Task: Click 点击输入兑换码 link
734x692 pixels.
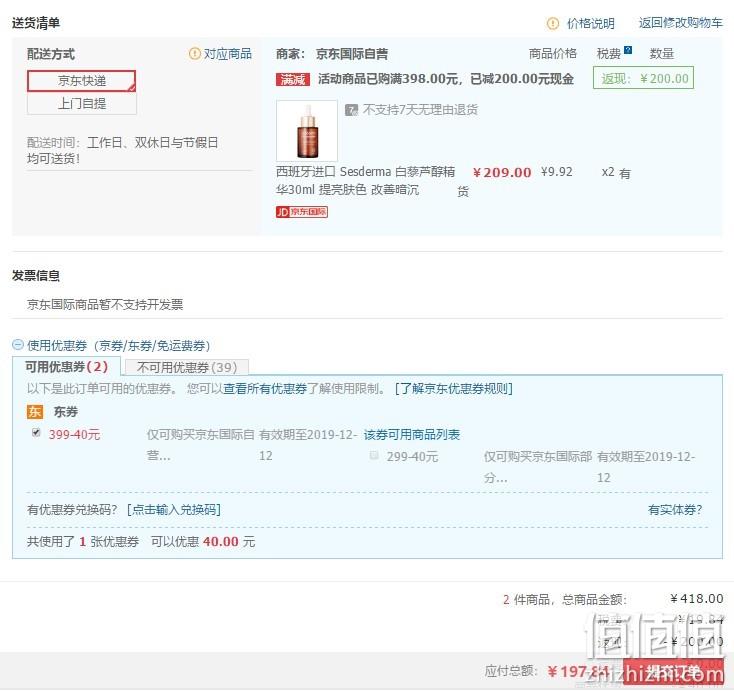Action: [174, 509]
